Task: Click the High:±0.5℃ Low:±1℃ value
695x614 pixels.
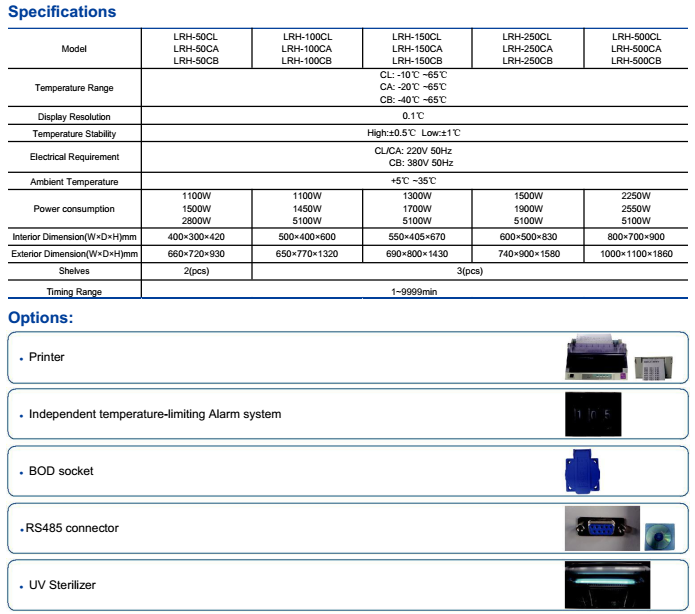Action: coord(414,133)
